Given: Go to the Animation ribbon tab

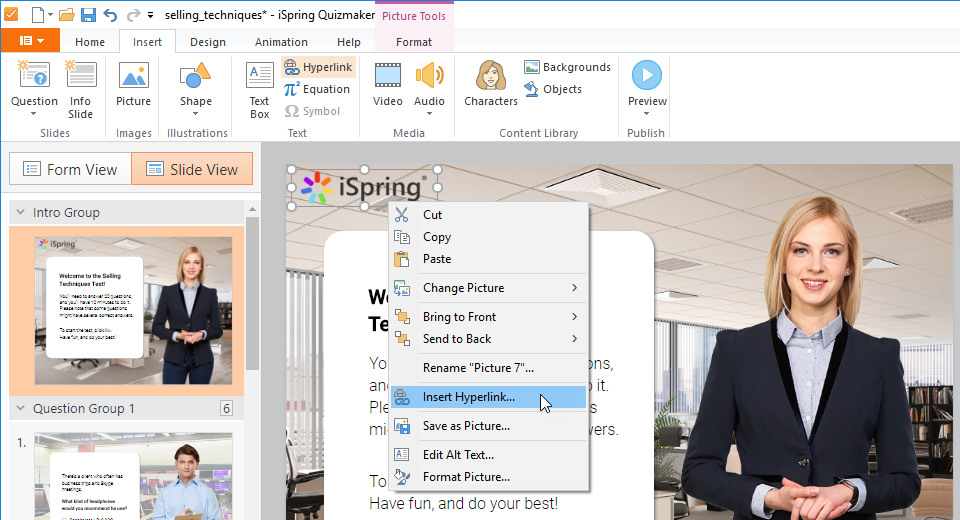Looking at the screenshot, I should (x=281, y=42).
